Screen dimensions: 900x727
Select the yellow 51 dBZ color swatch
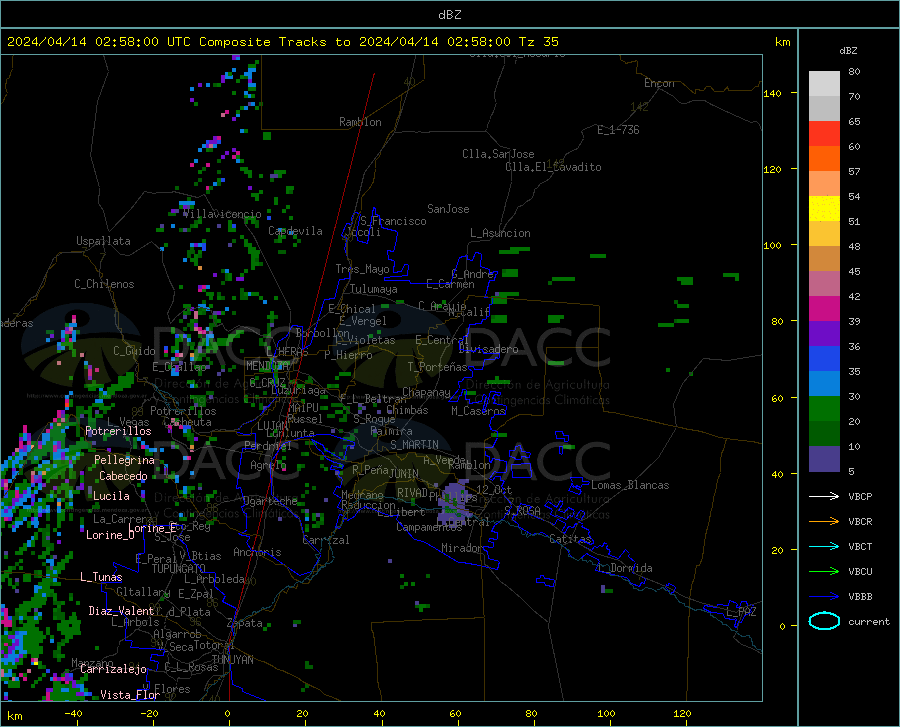(824, 209)
